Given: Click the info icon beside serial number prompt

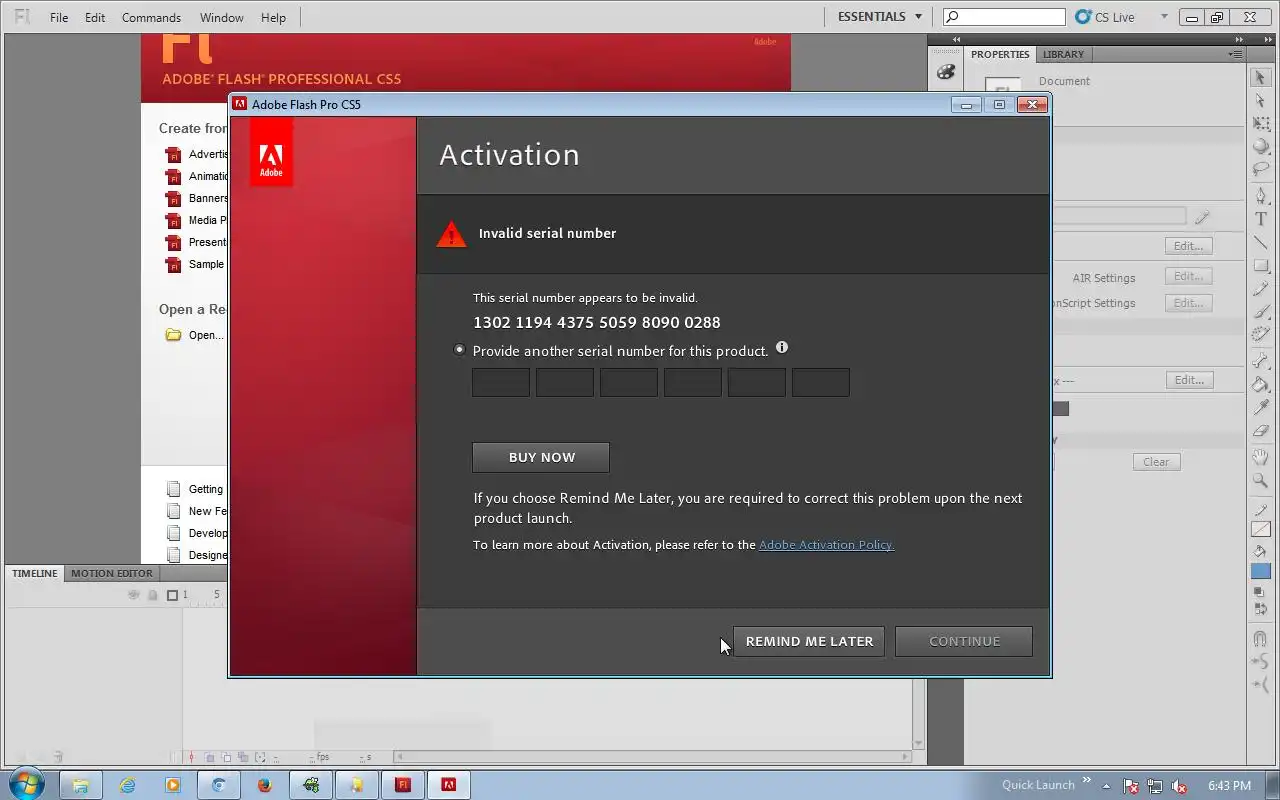Looking at the screenshot, I should pos(782,347).
